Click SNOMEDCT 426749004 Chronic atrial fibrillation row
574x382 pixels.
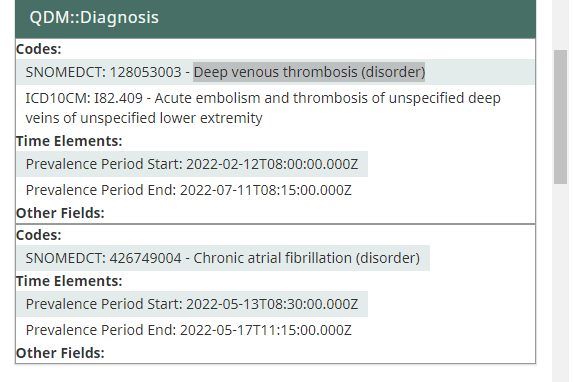tap(223, 258)
